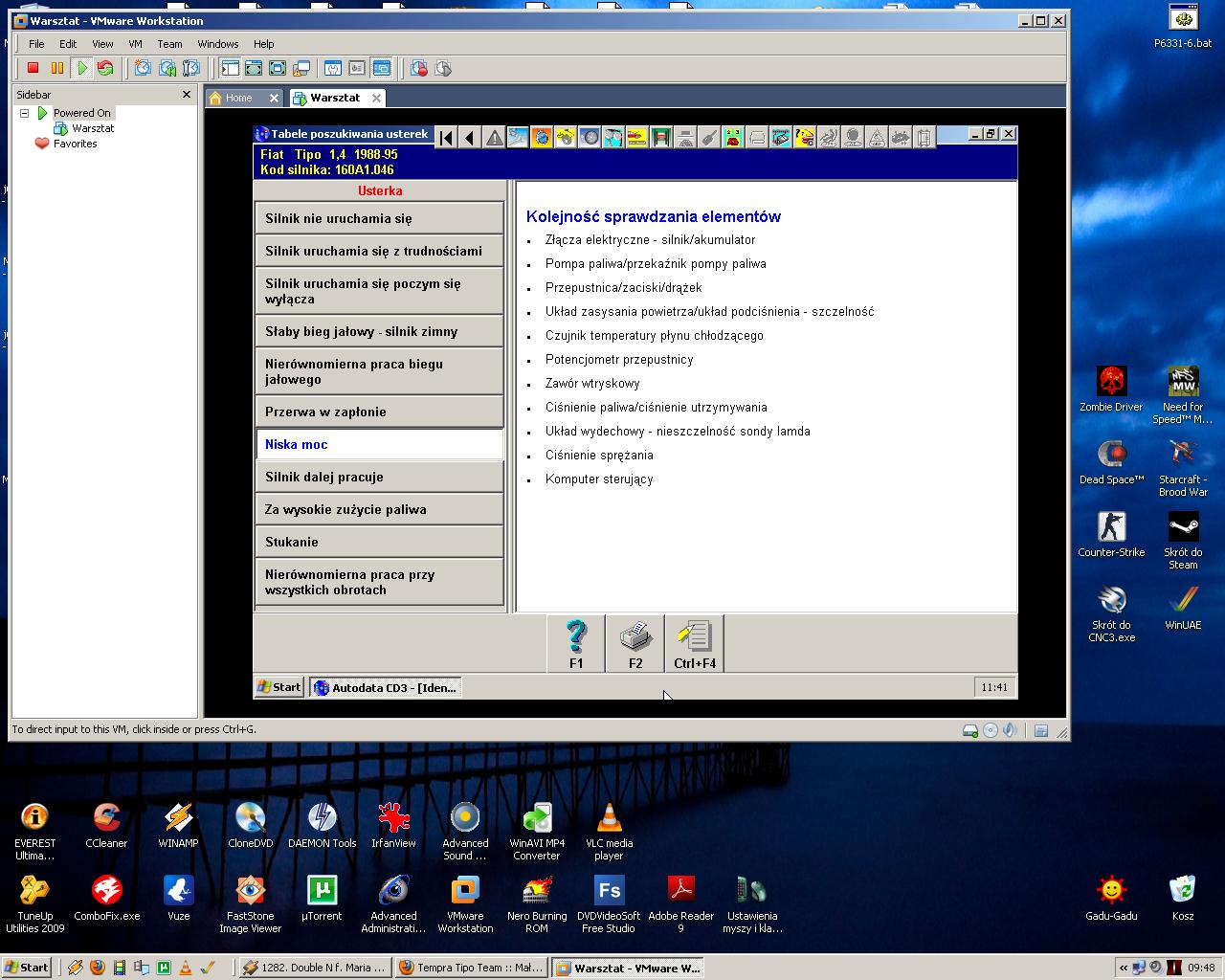This screenshot has width=1225, height=980.
Task: Click the Revert to snapshot toolbar icon
Action: pos(167,68)
